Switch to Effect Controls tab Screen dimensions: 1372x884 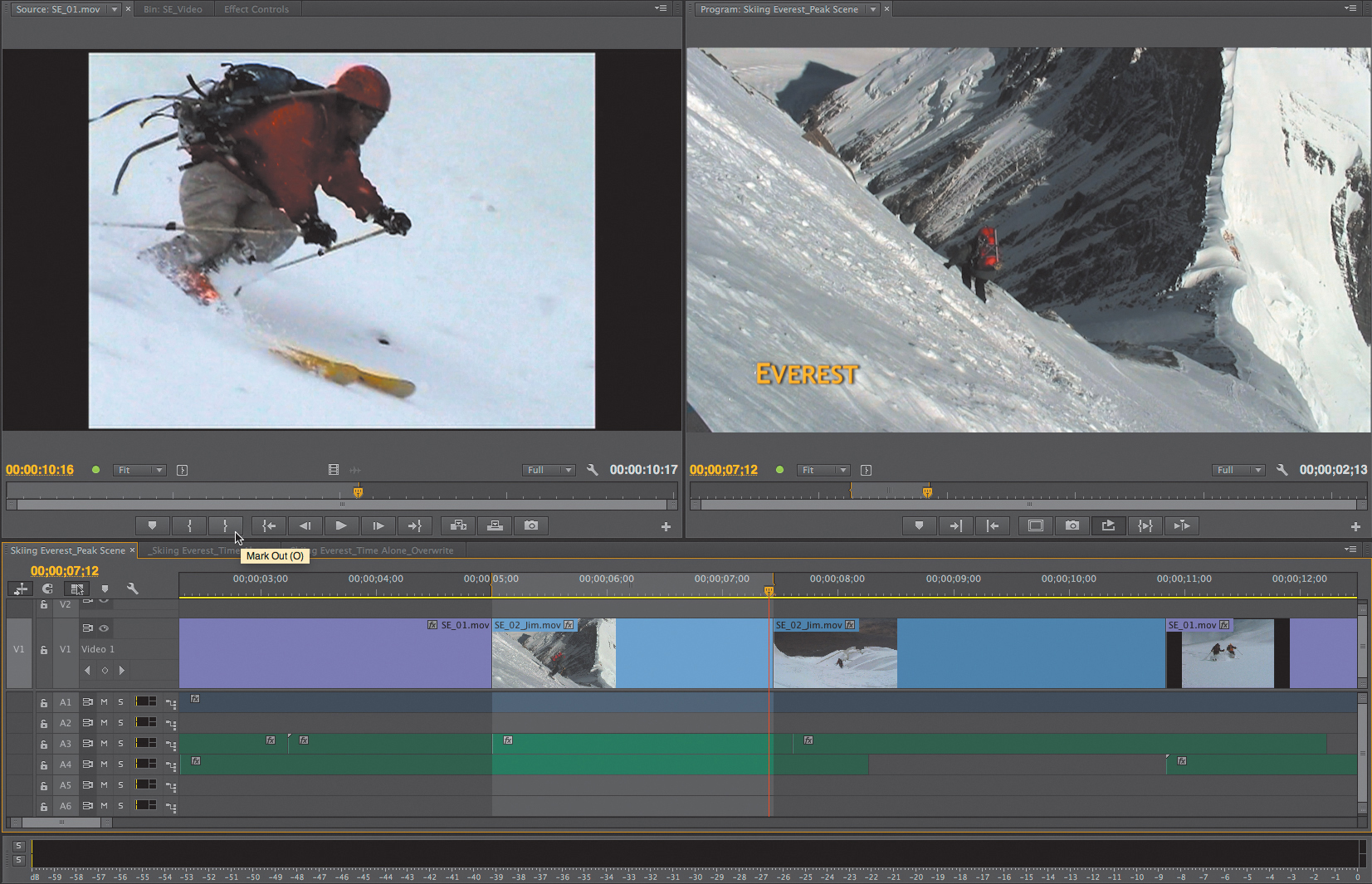256,9
